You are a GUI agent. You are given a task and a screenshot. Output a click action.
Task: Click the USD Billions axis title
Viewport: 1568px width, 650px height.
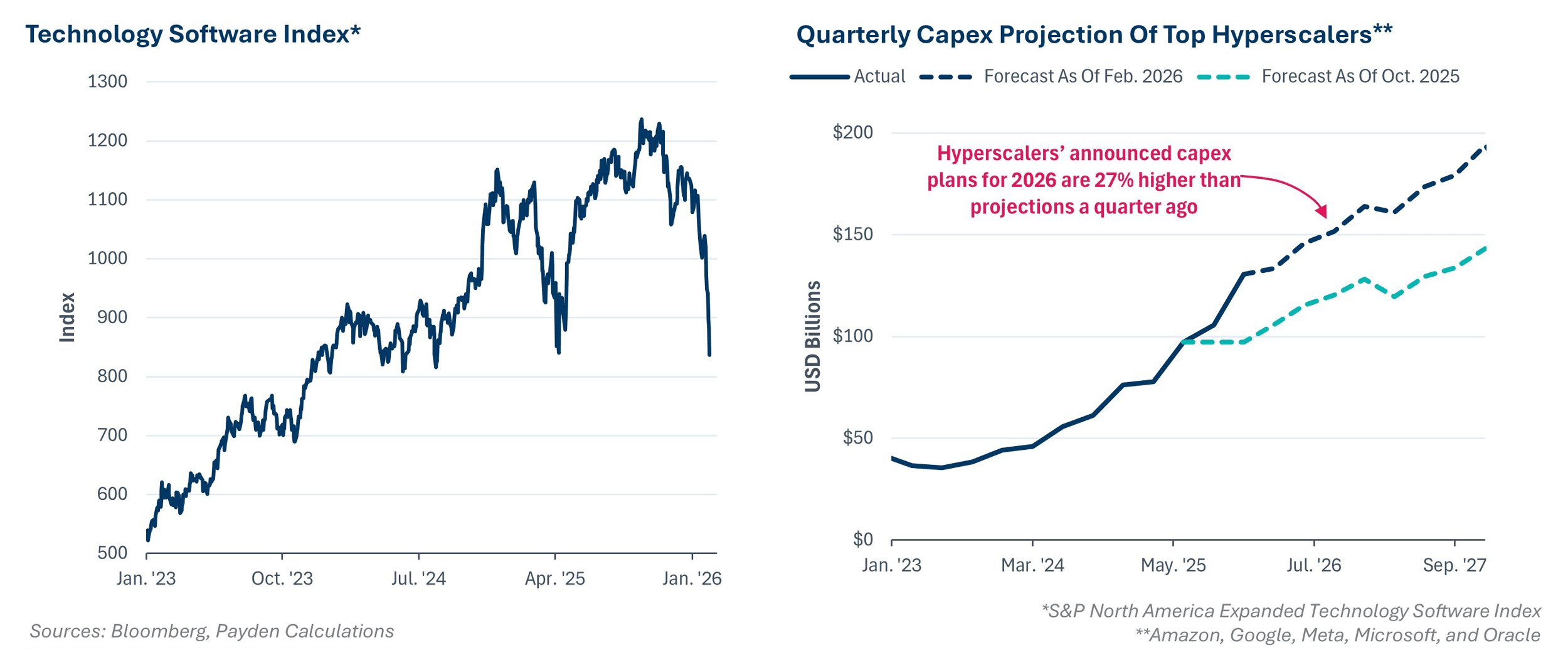point(813,337)
